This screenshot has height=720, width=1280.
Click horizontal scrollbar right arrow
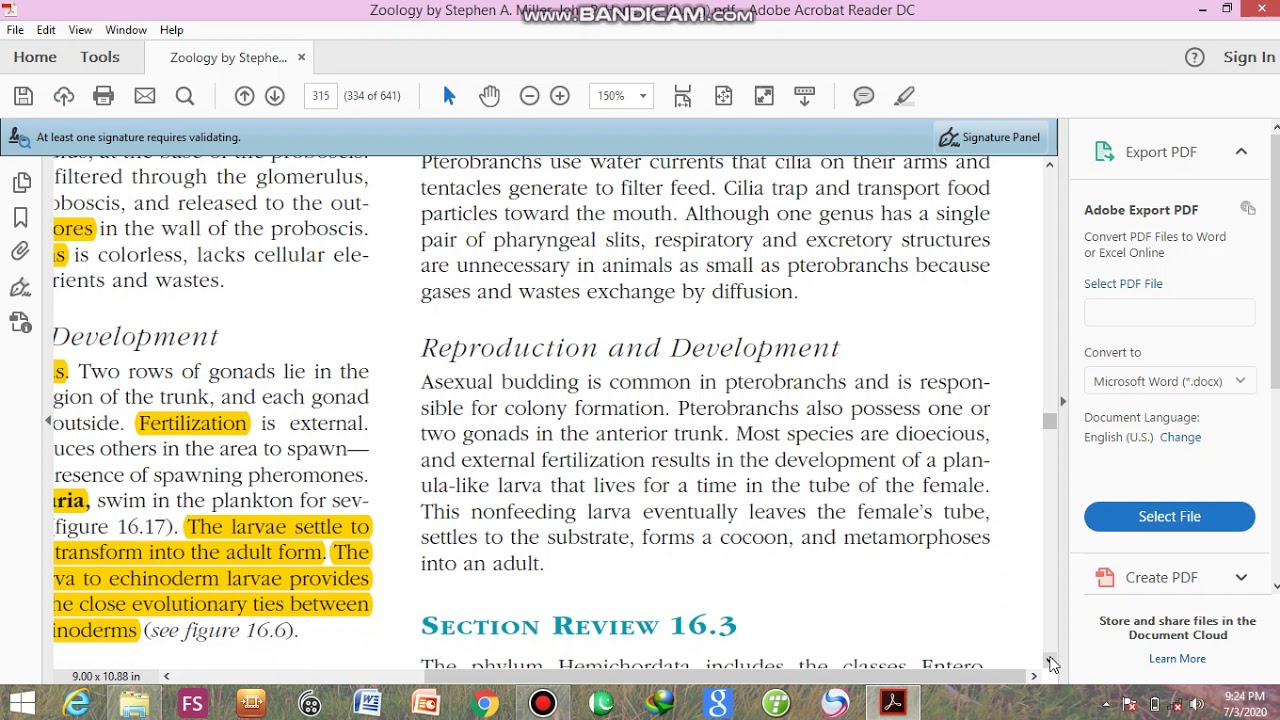coord(1034,676)
